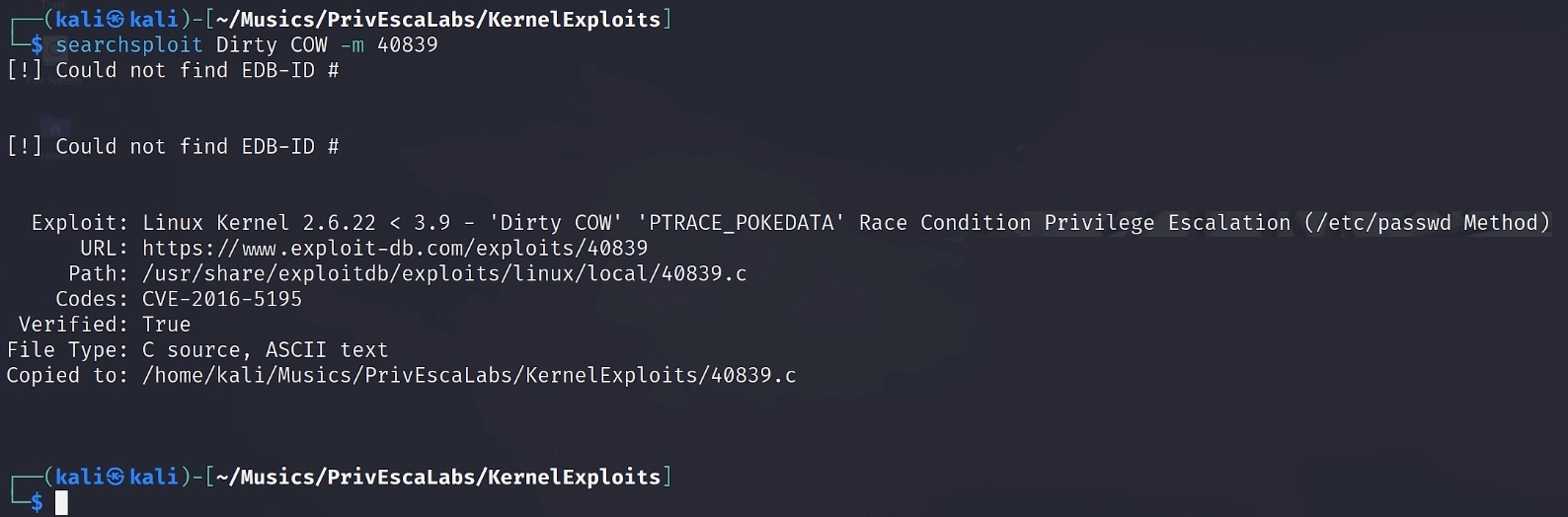Click the directory path in the bottom prompt
Screen dimensions: 1568x517
438,477
